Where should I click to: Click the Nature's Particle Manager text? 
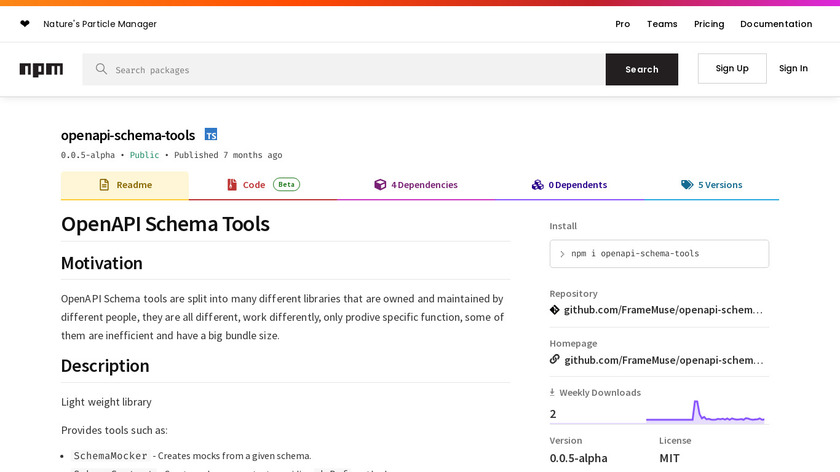coord(100,24)
